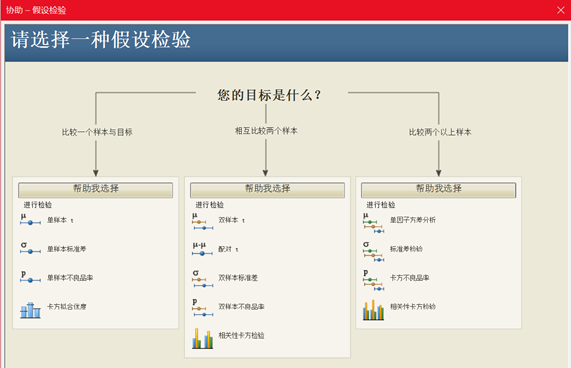Screen dimensions: 571x368
Task: Click the 协助 – 假设检验 window title
Action: pyautogui.click(x=36, y=10)
